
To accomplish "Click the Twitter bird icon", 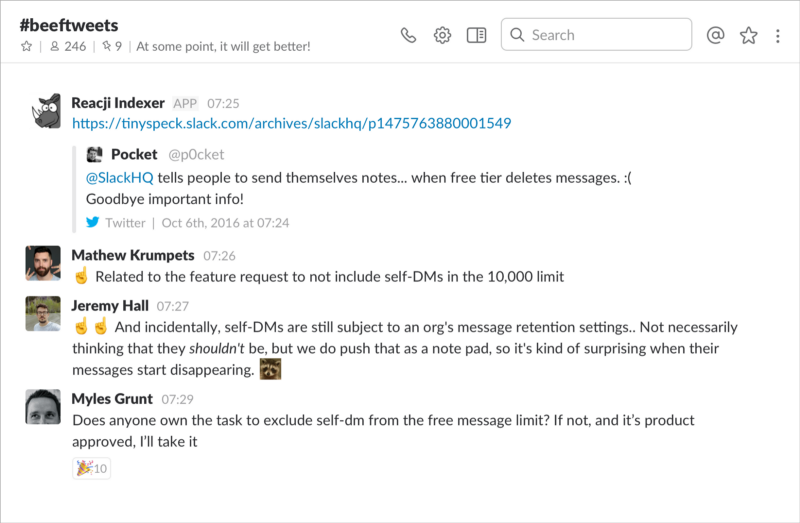I will (92, 222).
